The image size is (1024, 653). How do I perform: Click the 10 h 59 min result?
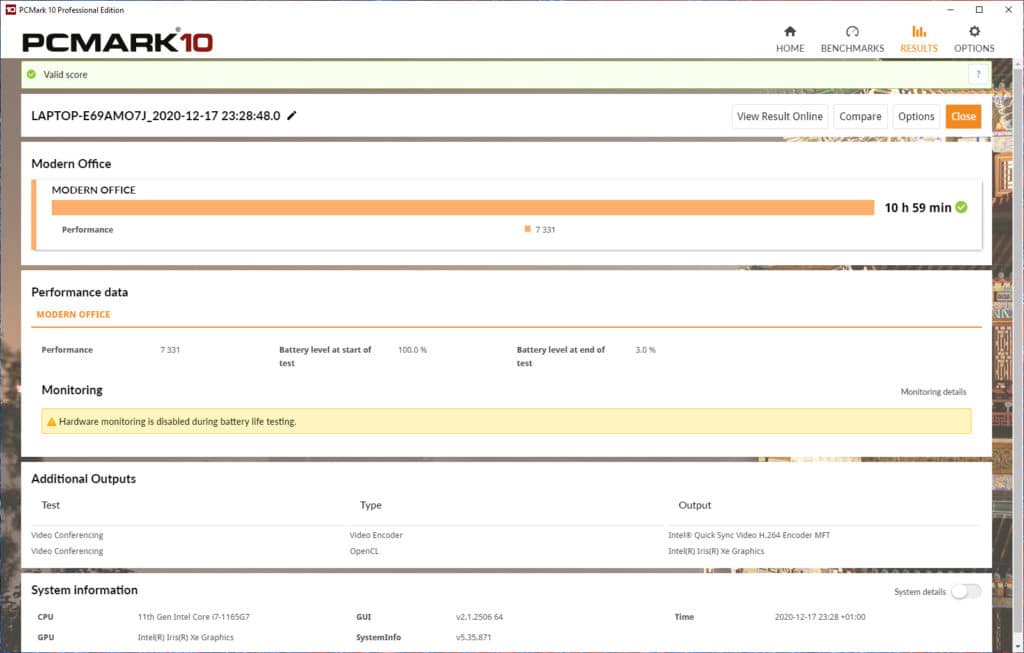[918, 208]
